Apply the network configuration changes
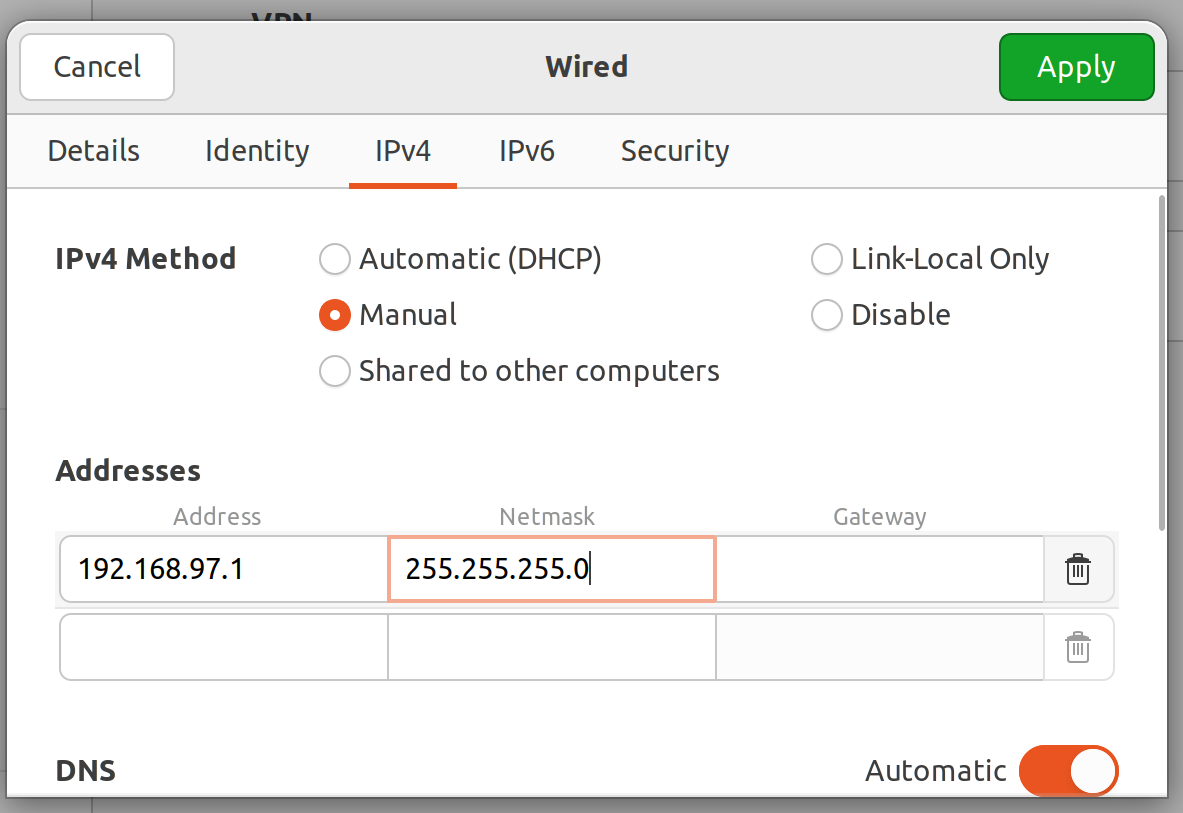 pos(1076,67)
